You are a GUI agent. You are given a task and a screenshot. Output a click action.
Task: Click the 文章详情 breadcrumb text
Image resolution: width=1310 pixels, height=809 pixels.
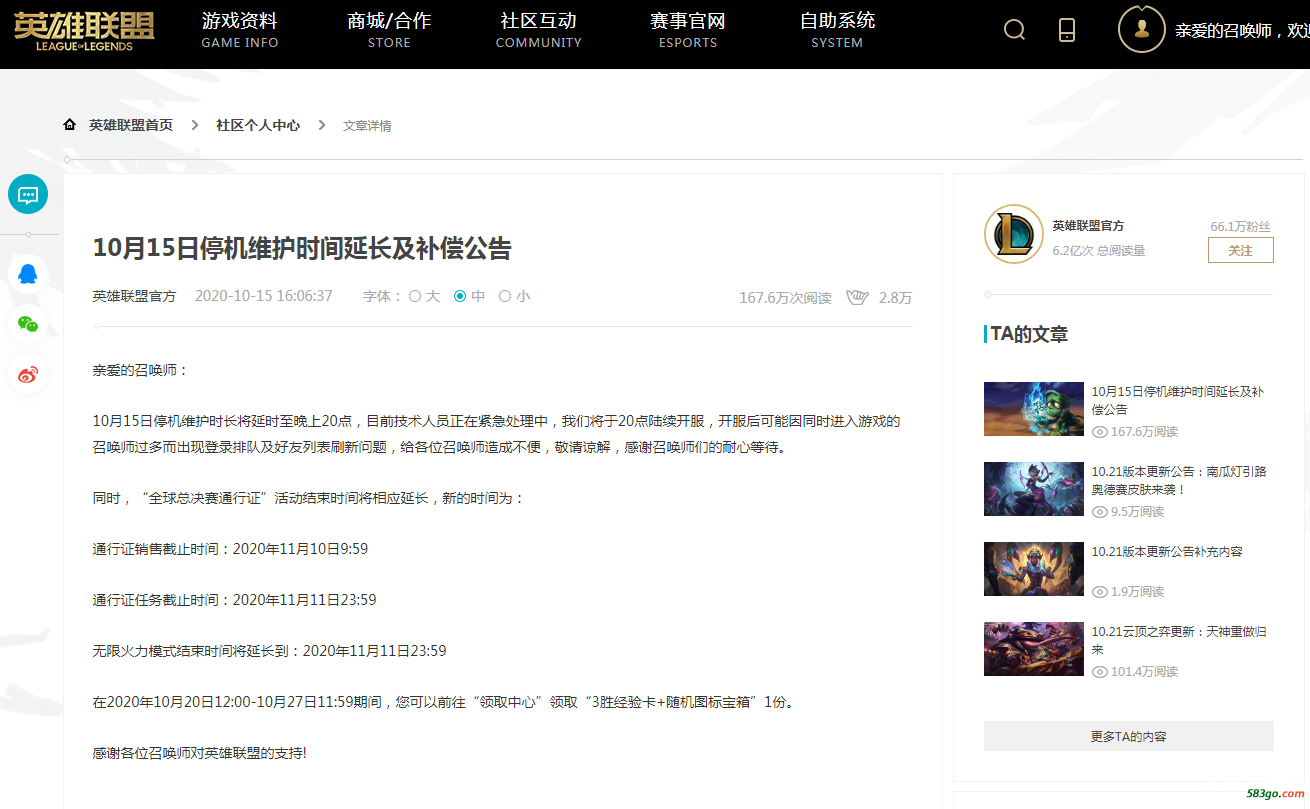click(367, 125)
